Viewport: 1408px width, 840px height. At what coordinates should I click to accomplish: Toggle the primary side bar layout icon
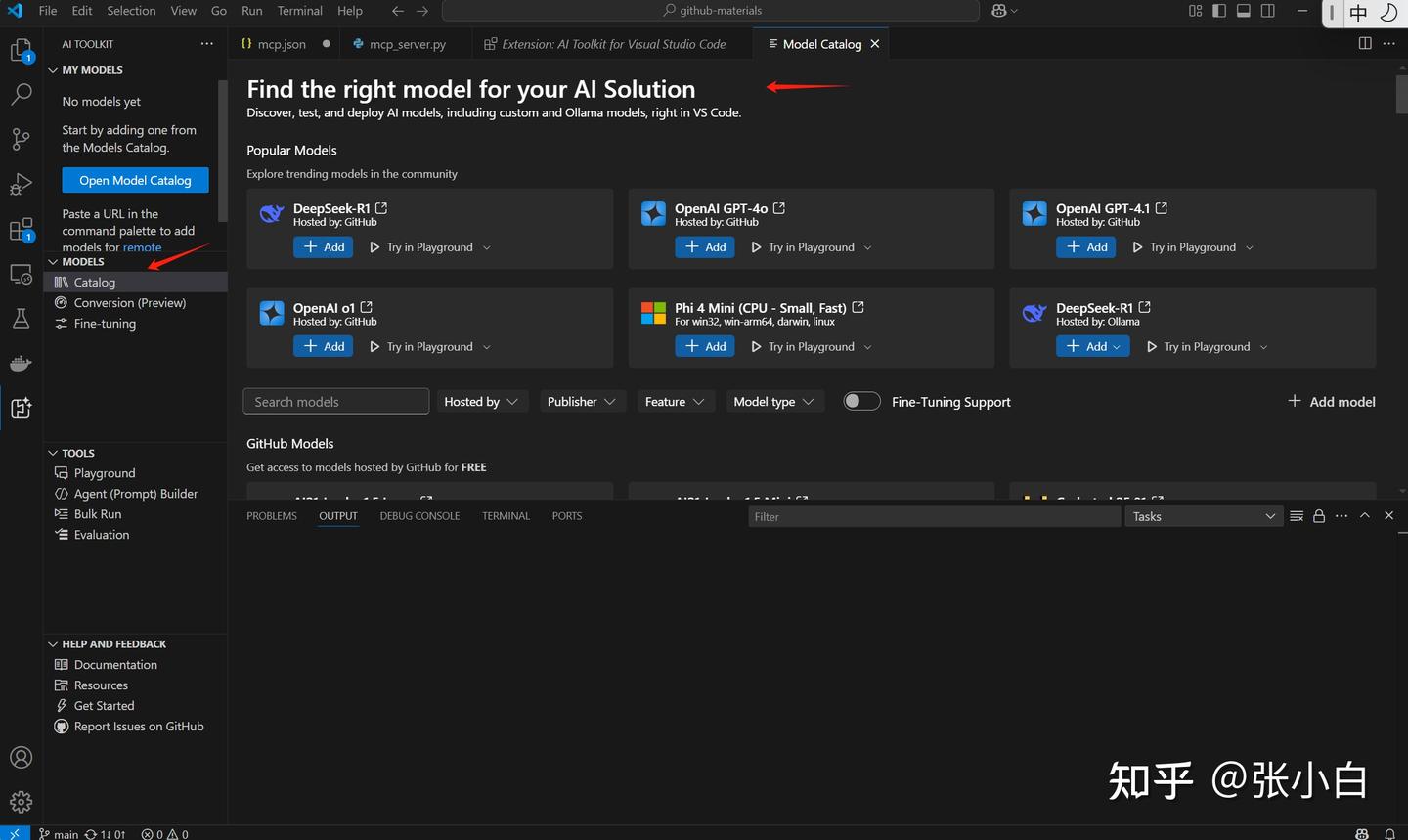click(x=1219, y=11)
